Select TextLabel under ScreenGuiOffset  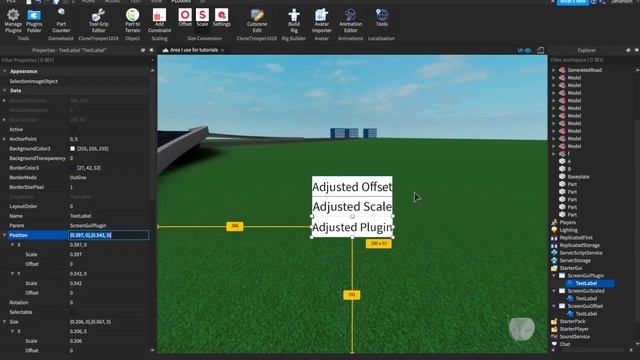pos(586,313)
